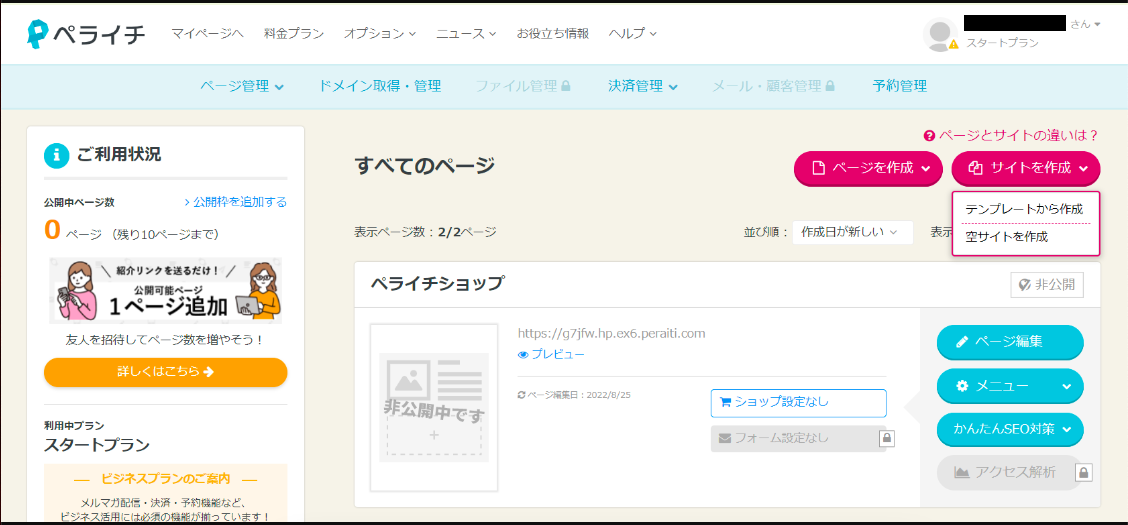Open 料金プラン in top nav
The height and width of the screenshot is (525, 1128).
click(x=294, y=33)
